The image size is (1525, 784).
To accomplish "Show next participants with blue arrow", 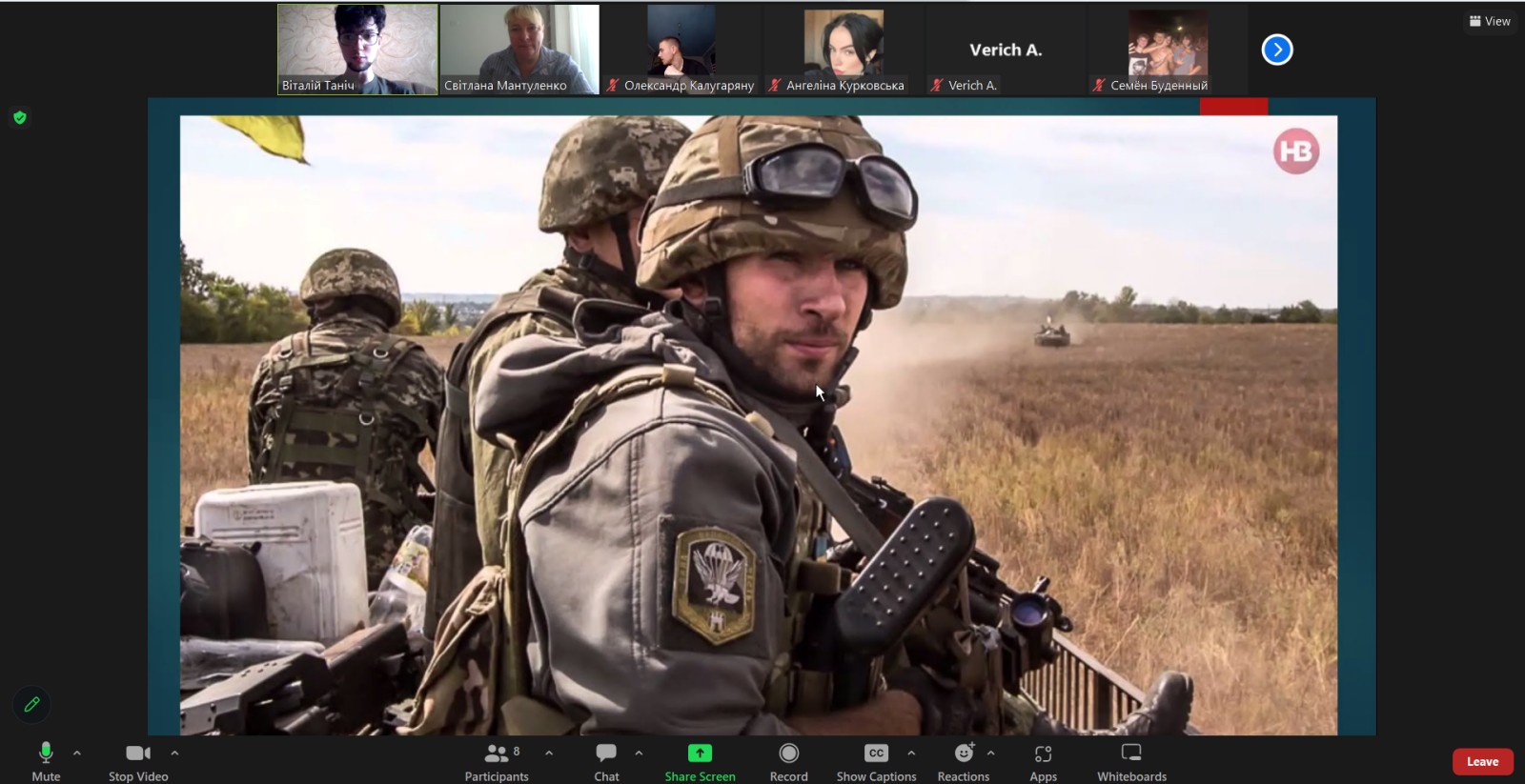I will pyautogui.click(x=1277, y=50).
